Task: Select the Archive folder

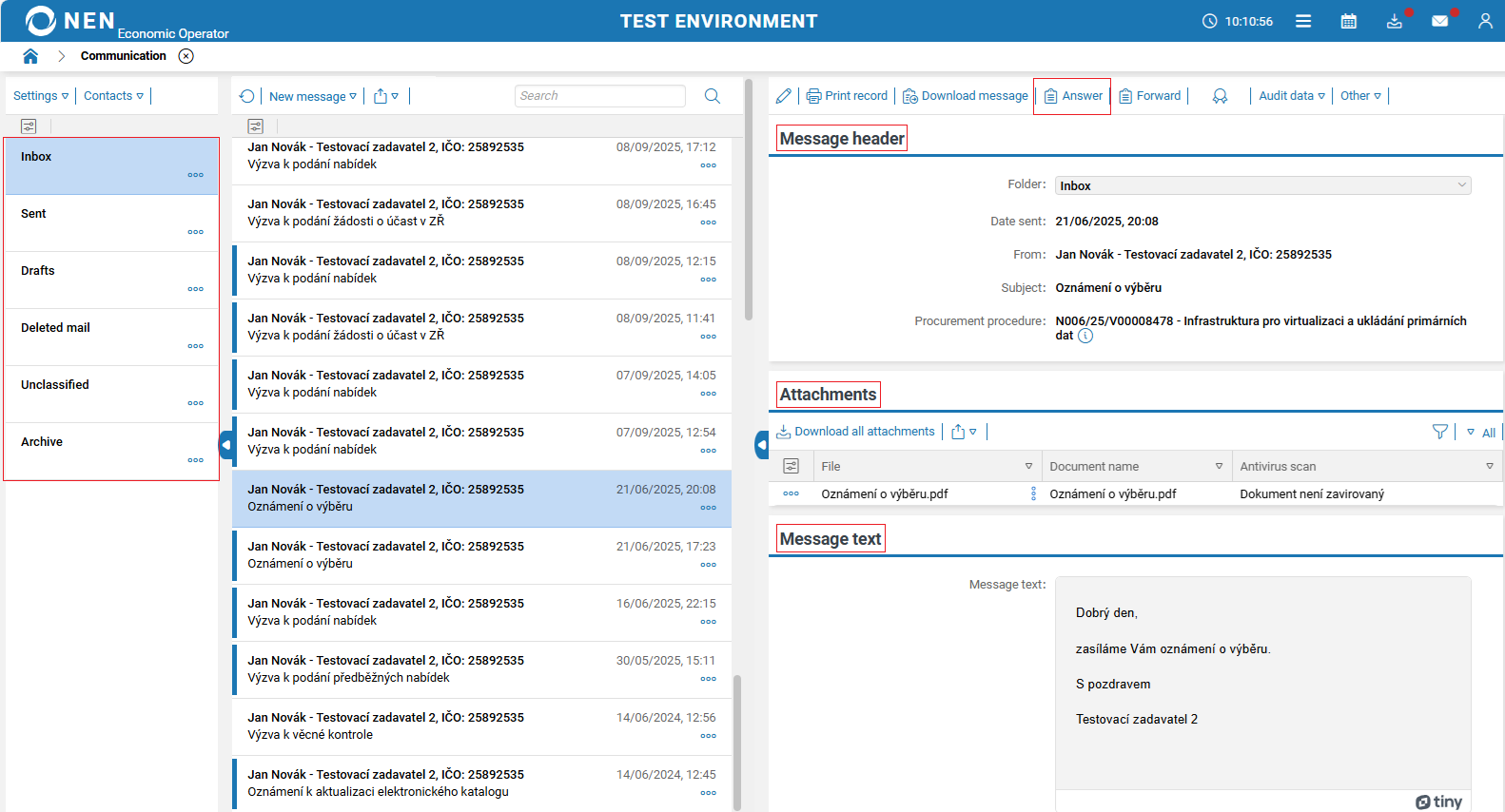Action: tap(111, 452)
